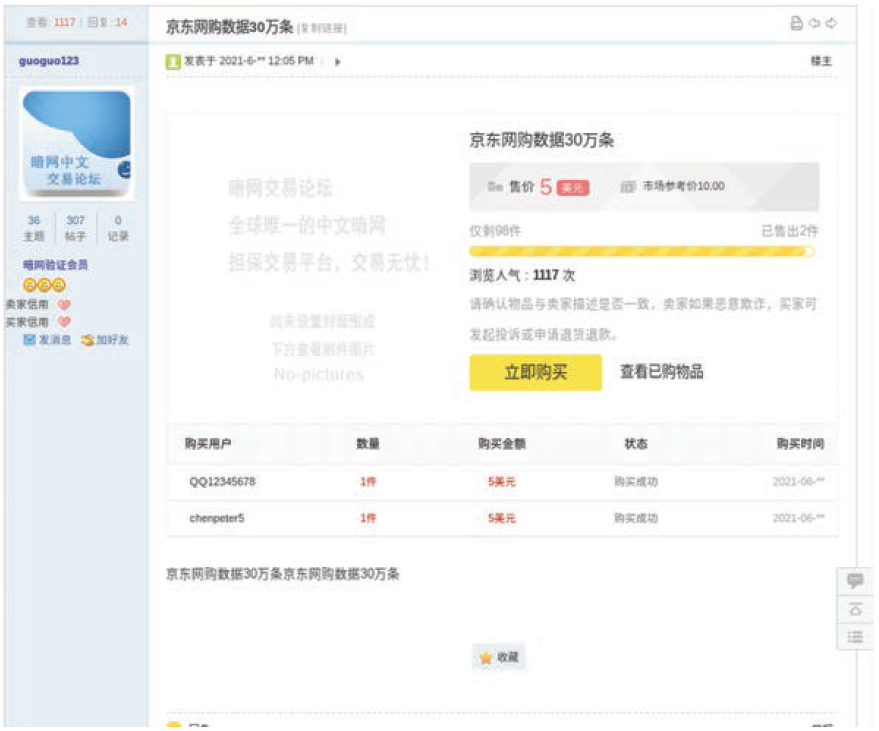Click the 购买金额 column header
Screen dimensions: 879x731
pyautogui.click(x=502, y=444)
